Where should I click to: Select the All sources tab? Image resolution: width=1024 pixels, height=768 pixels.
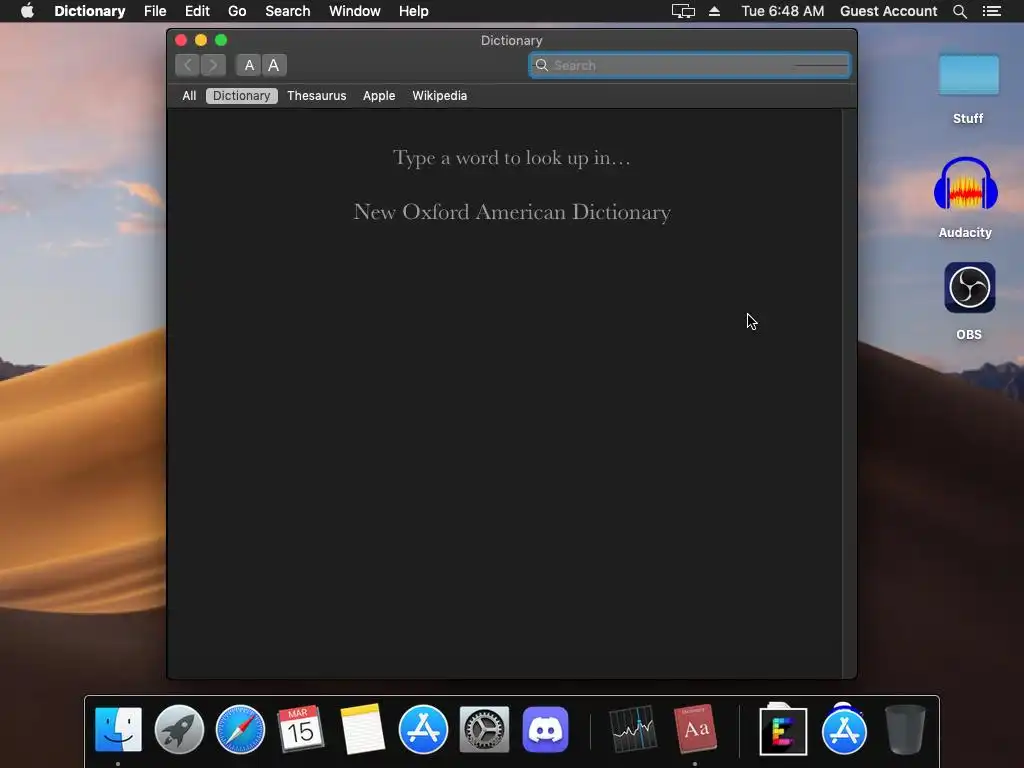(x=189, y=96)
